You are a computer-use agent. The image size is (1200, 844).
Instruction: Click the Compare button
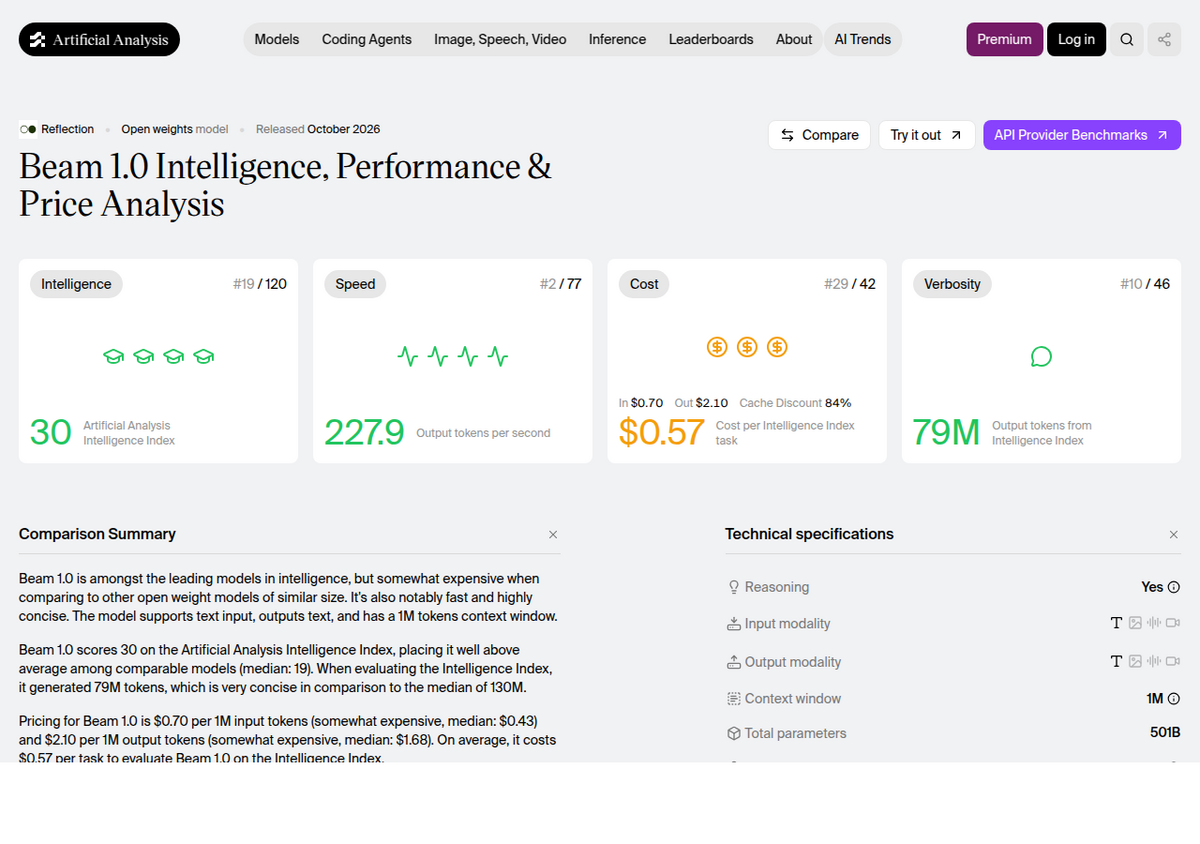click(820, 135)
